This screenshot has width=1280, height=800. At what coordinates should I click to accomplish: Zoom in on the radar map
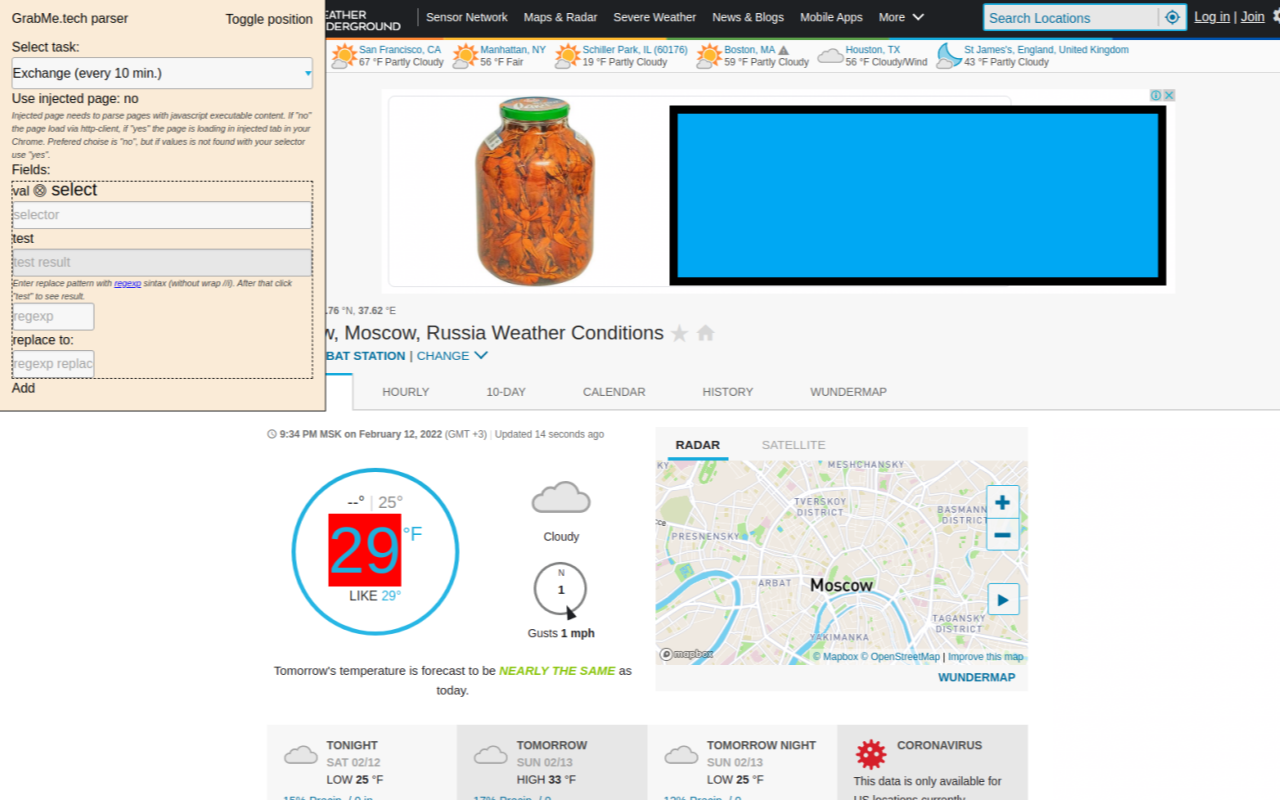tap(1002, 503)
